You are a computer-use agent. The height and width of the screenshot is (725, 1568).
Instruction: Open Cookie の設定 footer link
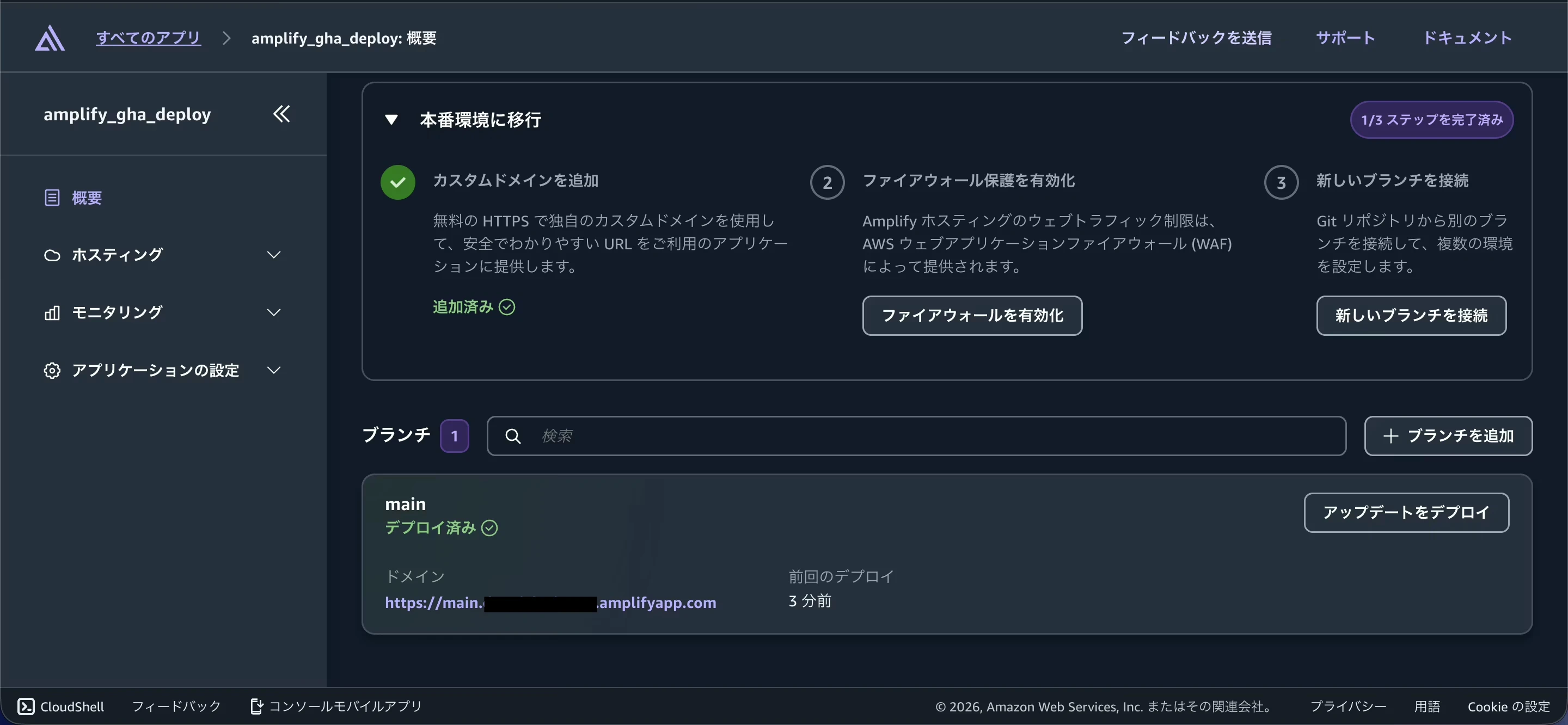point(1508,706)
